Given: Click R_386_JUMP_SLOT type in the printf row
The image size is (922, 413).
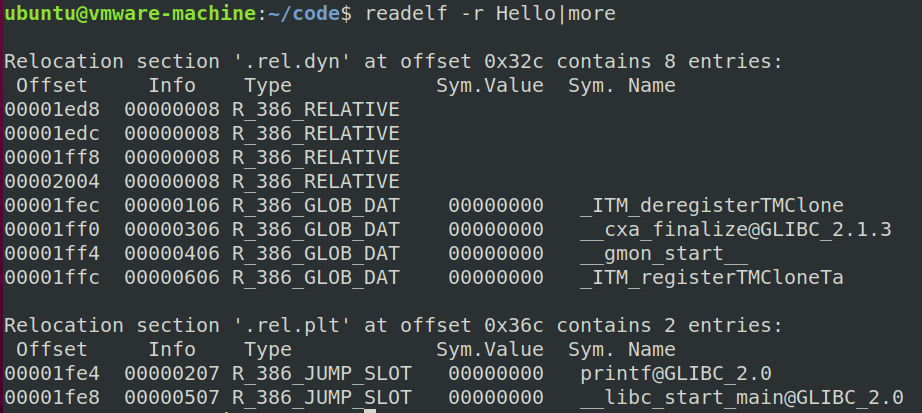Looking at the screenshot, I should pos(322,374).
